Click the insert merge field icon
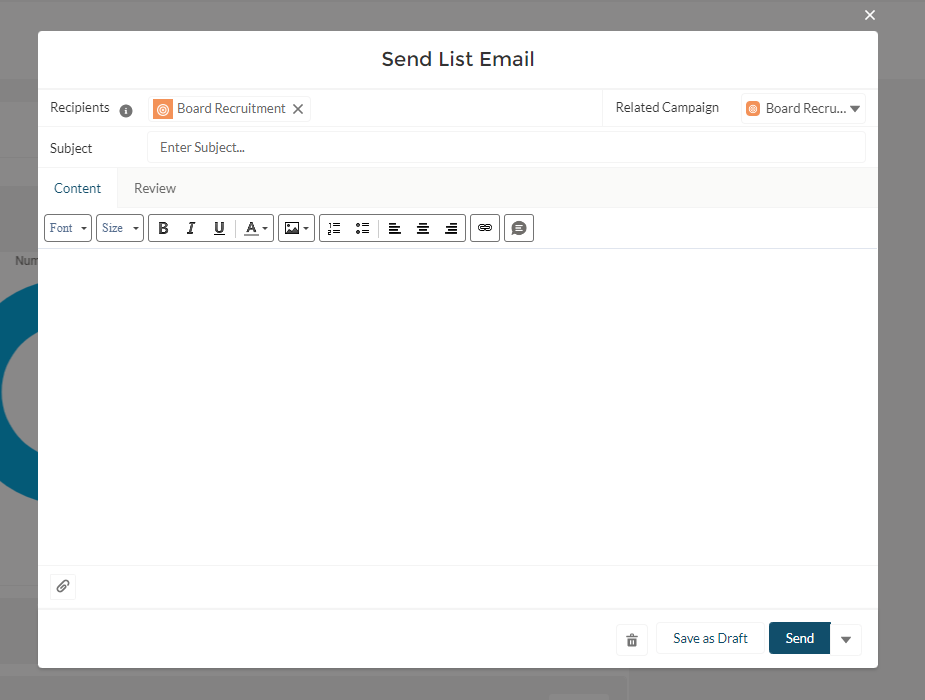This screenshot has height=700, width=925. coord(519,228)
